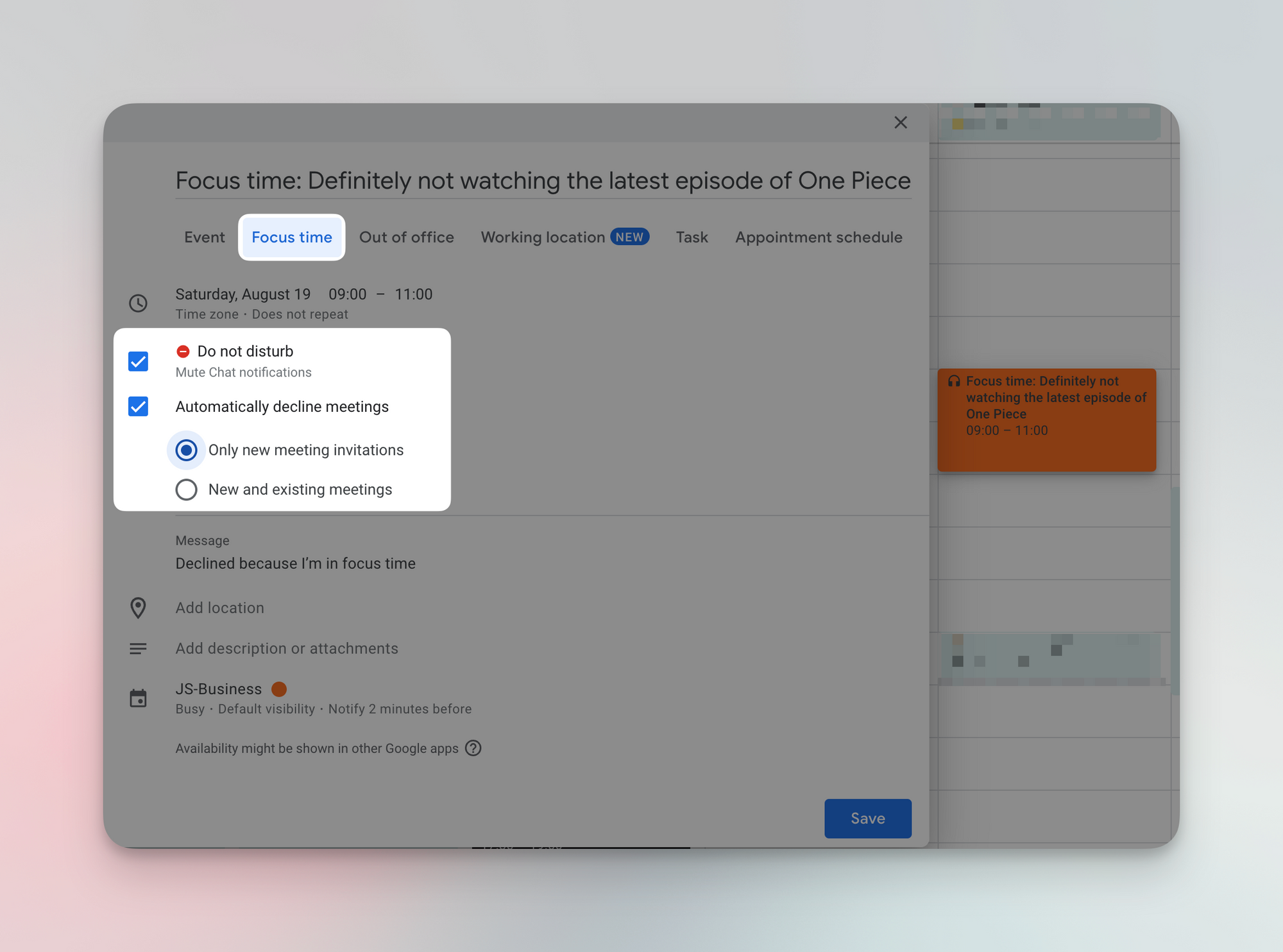Choose New and existing meetings radio

coord(186,489)
